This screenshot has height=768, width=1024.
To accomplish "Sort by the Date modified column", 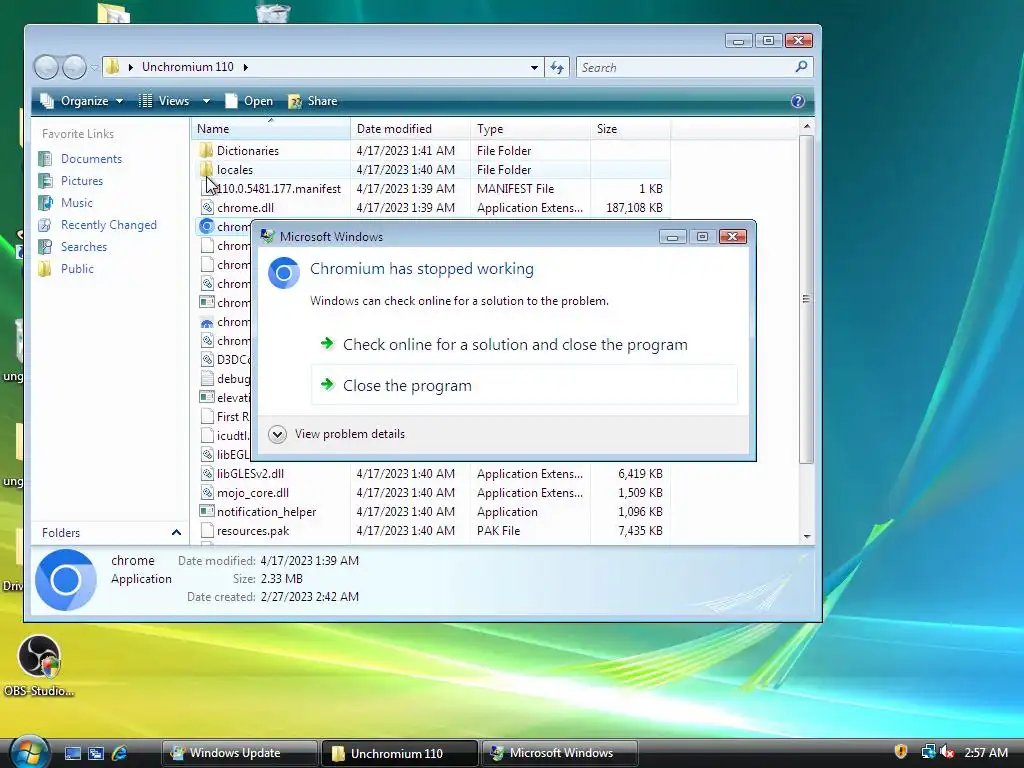I will [x=410, y=129].
